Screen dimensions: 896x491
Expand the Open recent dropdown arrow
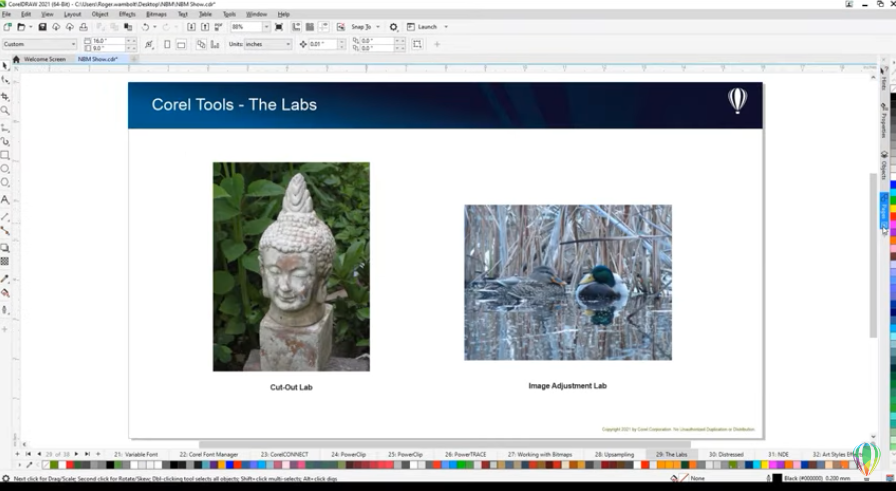point(30,27)
